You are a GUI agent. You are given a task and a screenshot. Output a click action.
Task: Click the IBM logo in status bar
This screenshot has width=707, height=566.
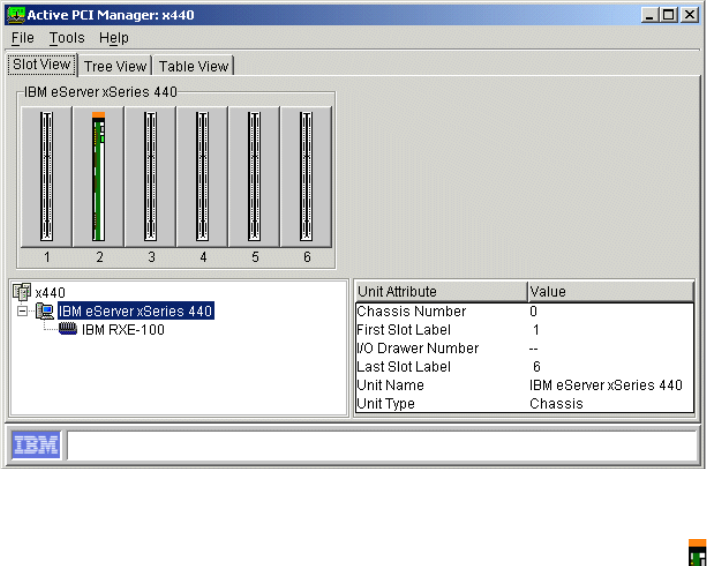(x=36, y=445)
